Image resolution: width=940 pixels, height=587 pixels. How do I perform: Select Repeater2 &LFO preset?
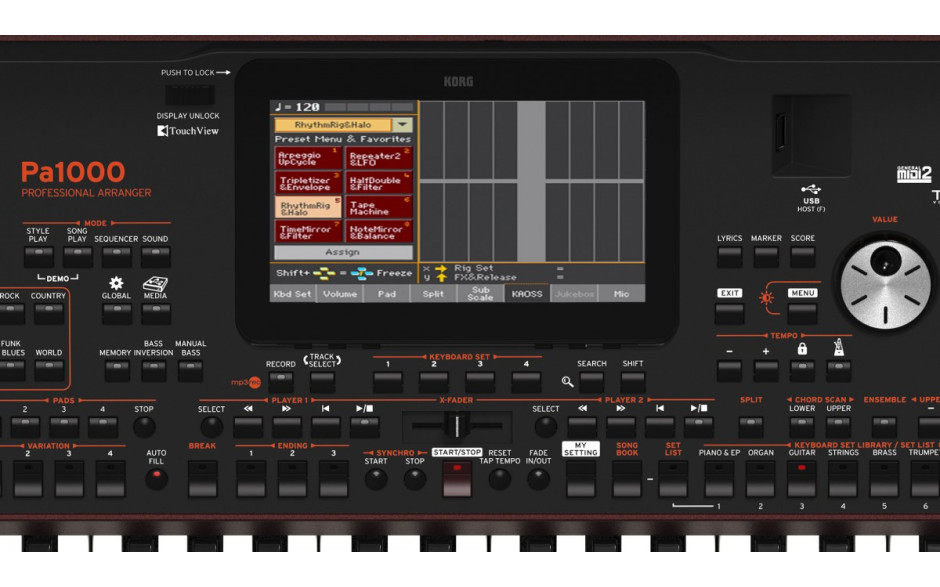(379, 158)
